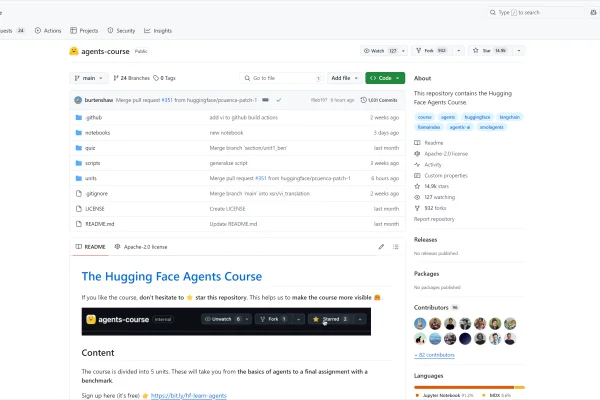Open the Security tab

tap(121, 31)
